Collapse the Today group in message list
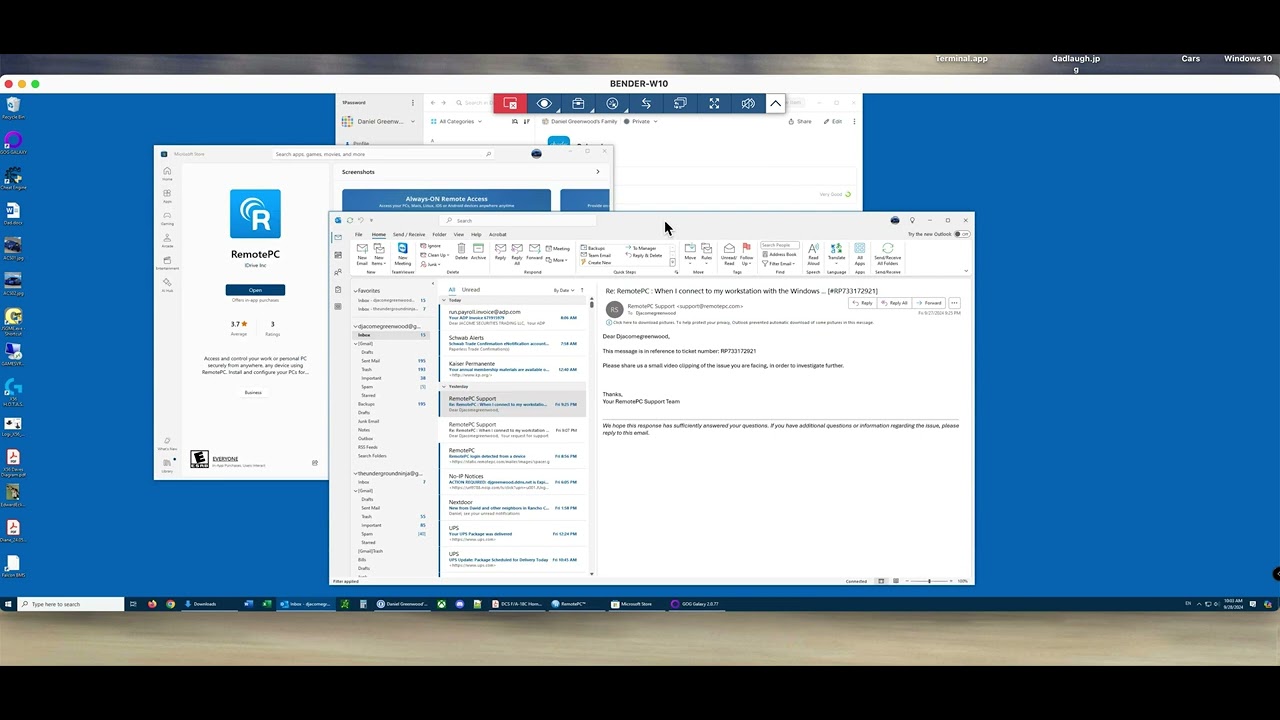The image size is (1280, 720). coord(444,300)
